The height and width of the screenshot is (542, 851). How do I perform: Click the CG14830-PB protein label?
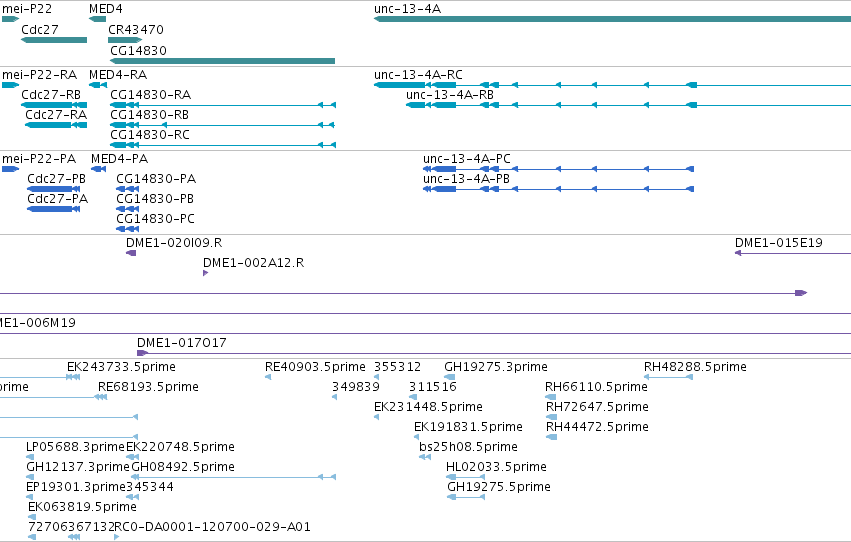coord(155,199)
